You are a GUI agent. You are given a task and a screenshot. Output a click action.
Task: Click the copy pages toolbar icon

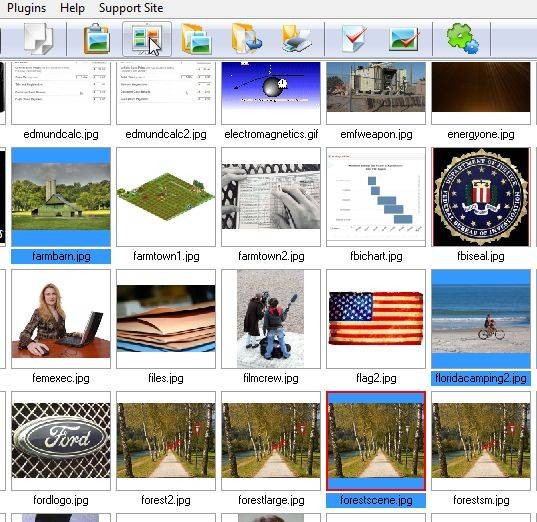pos(39,38)
